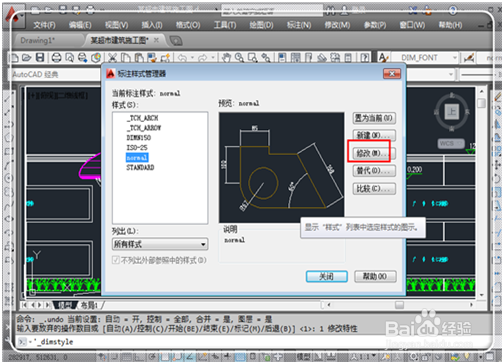Screen dimensions: 504x364
Task: Switch to the Drawing1 tab
Action: [x=38, y=41]
